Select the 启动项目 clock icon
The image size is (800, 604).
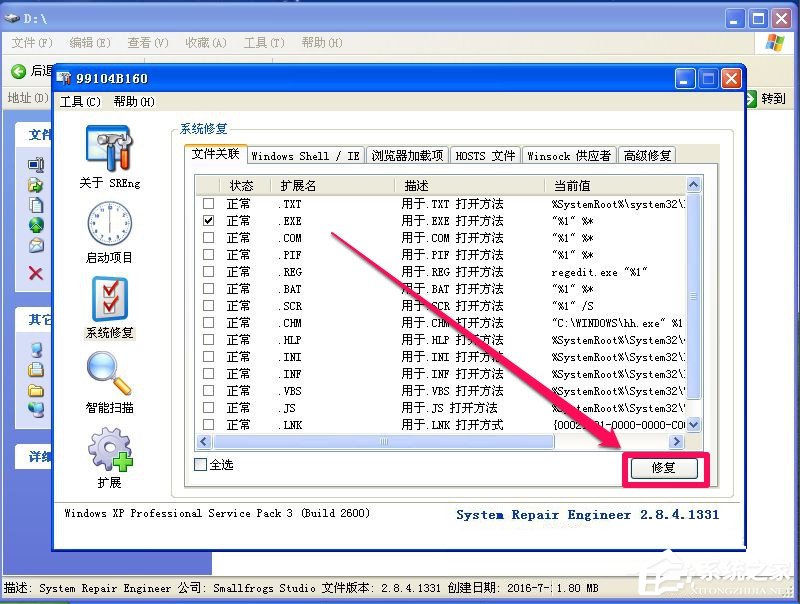click(x=108, y=225)
